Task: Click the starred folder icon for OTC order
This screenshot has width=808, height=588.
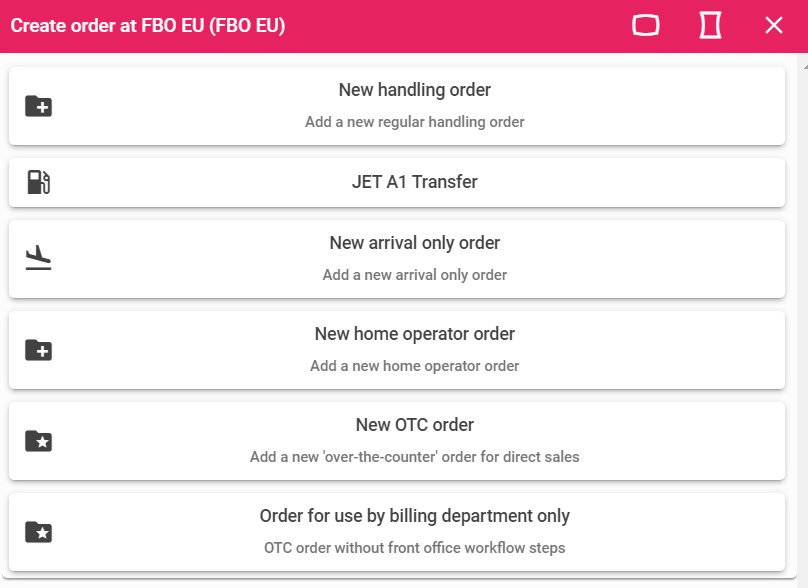Action: click(x=39, y=441)
